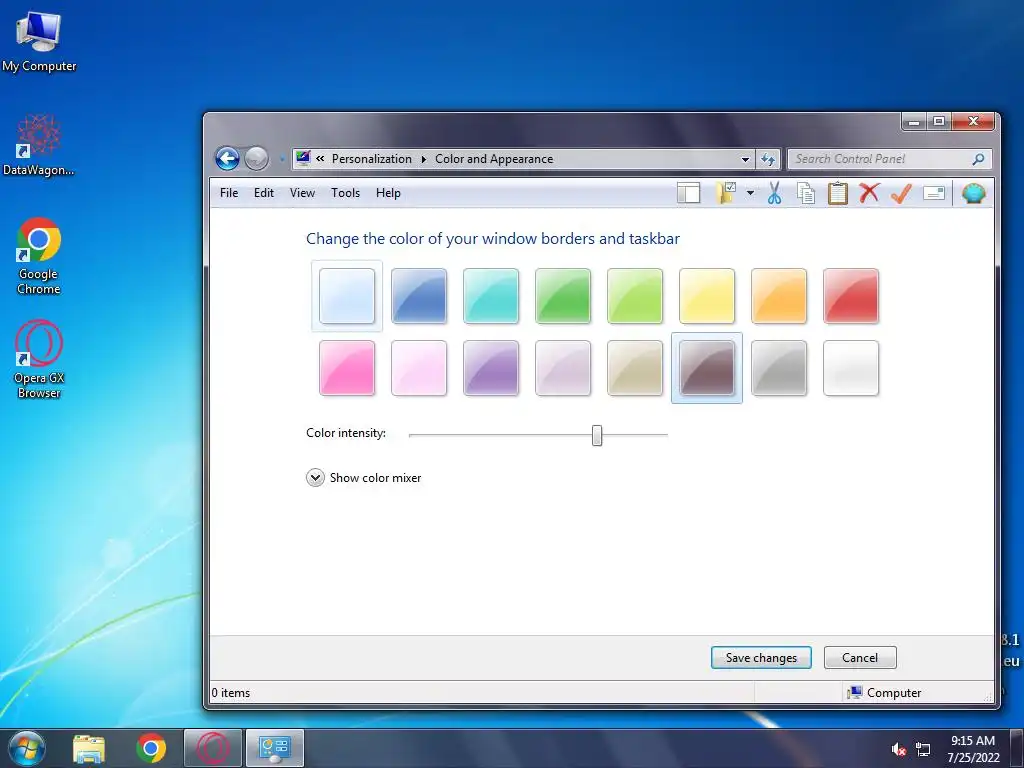Viewport: 1024px width, 768px height.
Task: Go back with the blue Back arrow
Action: [227, 158]
